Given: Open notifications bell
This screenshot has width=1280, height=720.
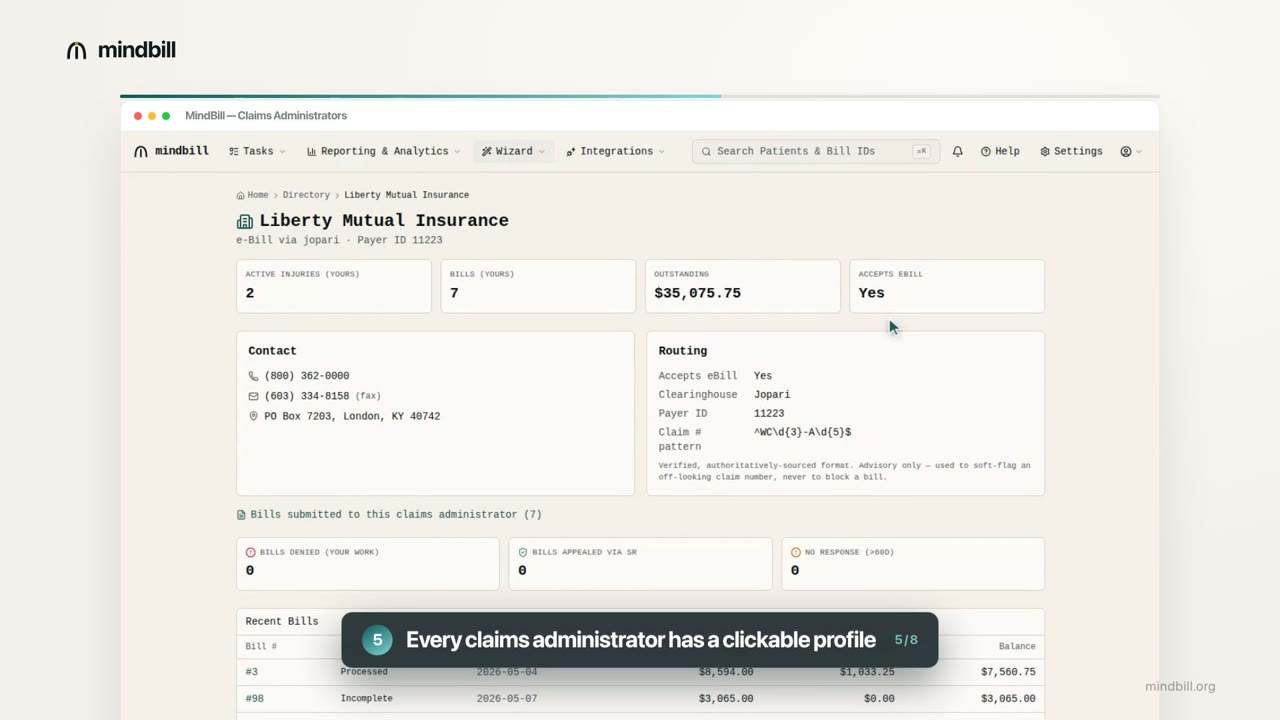Looking at the screenshot, I should click(x=957, y=151).
